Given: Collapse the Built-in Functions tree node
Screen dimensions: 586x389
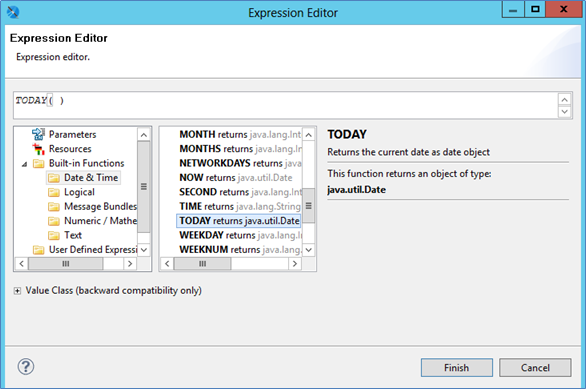Looking at the screenshot, I should 24,164.
